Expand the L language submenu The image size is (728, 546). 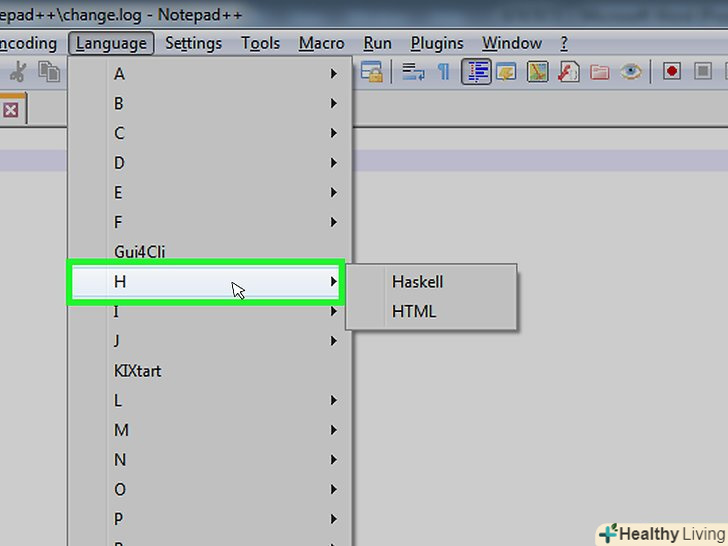coord(210,401)
